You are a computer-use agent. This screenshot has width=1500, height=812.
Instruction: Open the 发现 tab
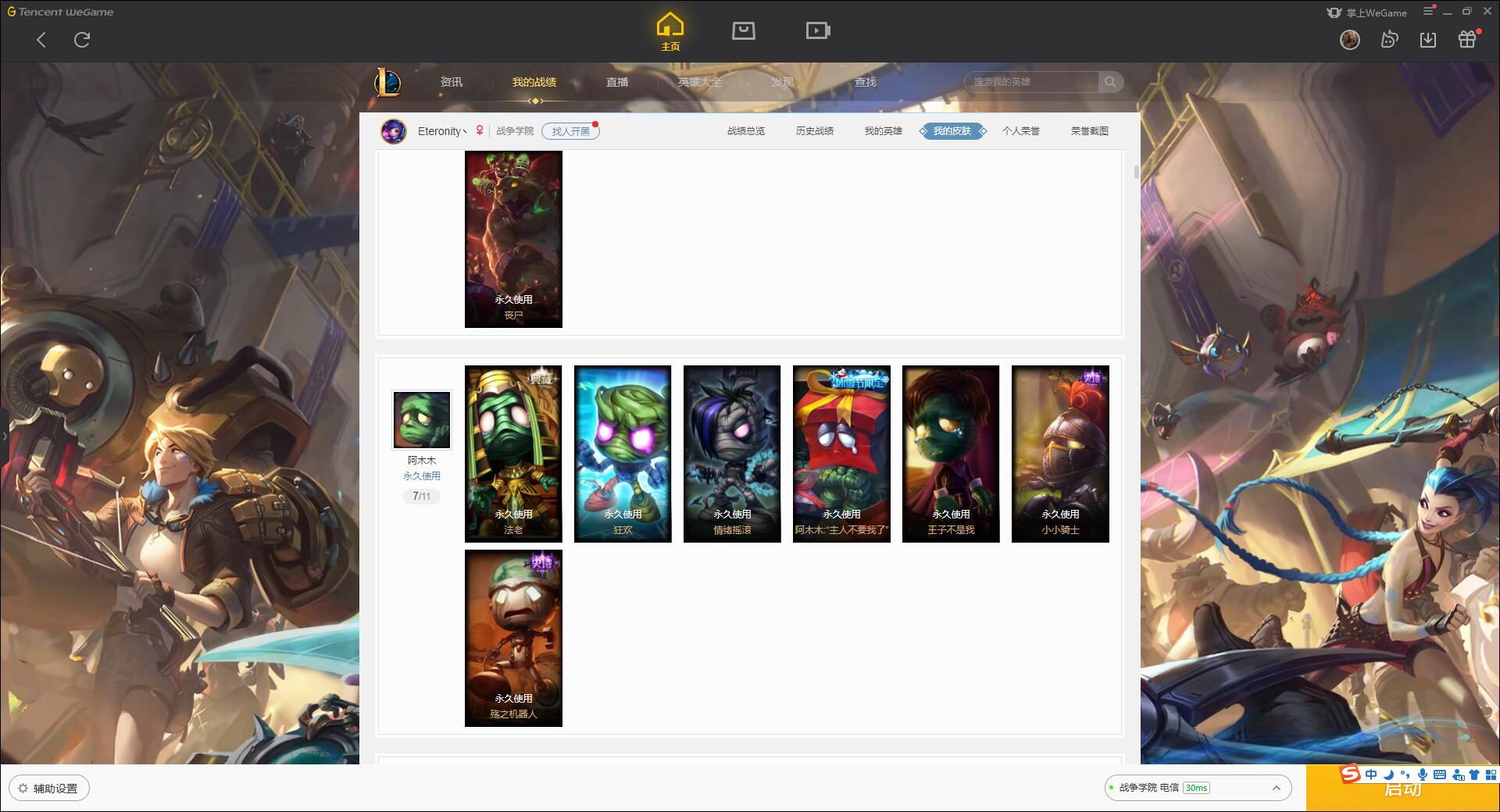pyautogui.click(x=783, y=82)
